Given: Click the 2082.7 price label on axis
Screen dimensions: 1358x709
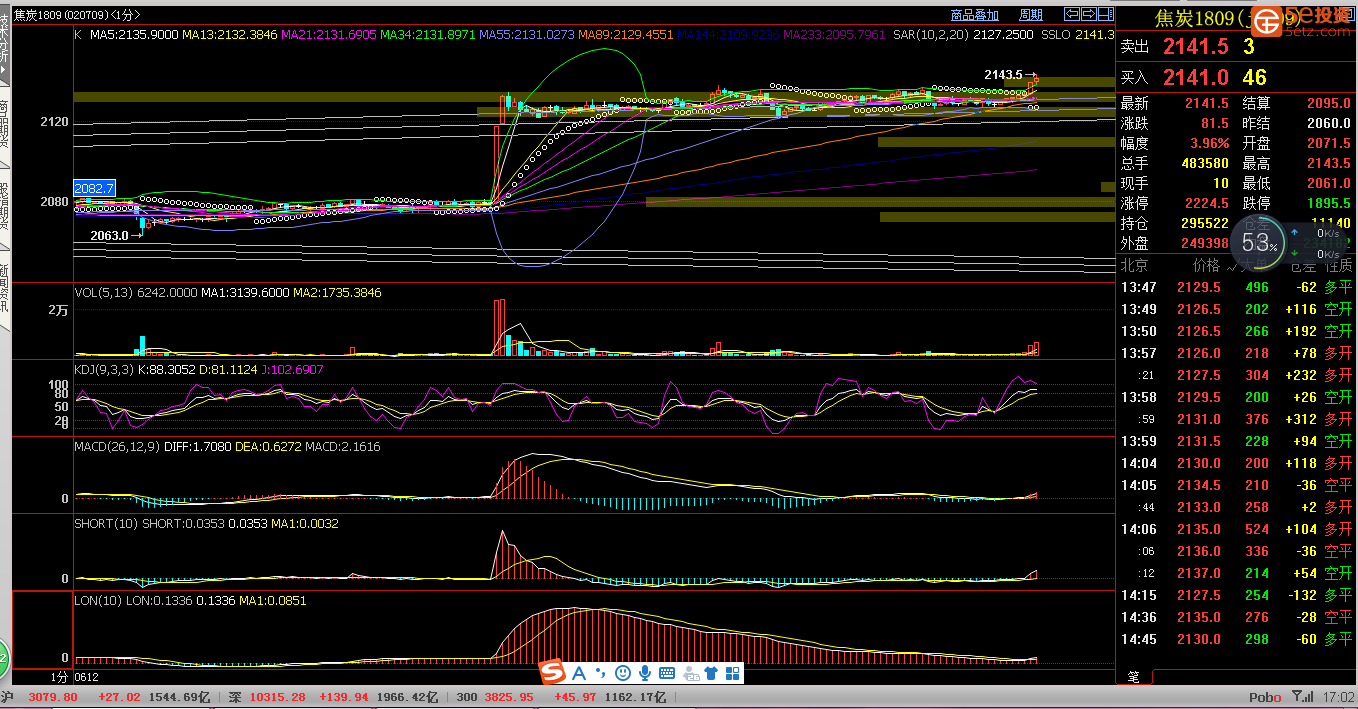Looking at the screenshot, I should point(95,188).
